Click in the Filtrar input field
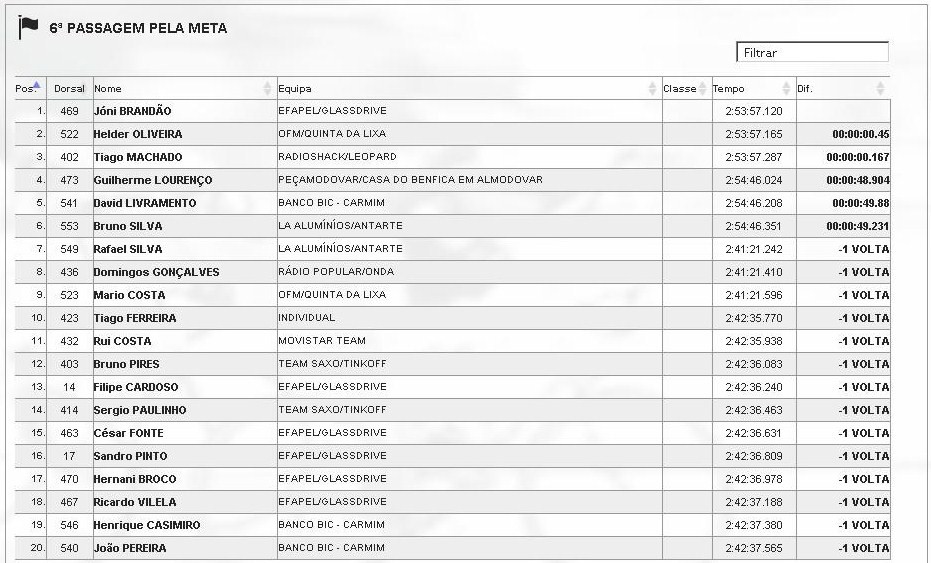 (812, 53)
